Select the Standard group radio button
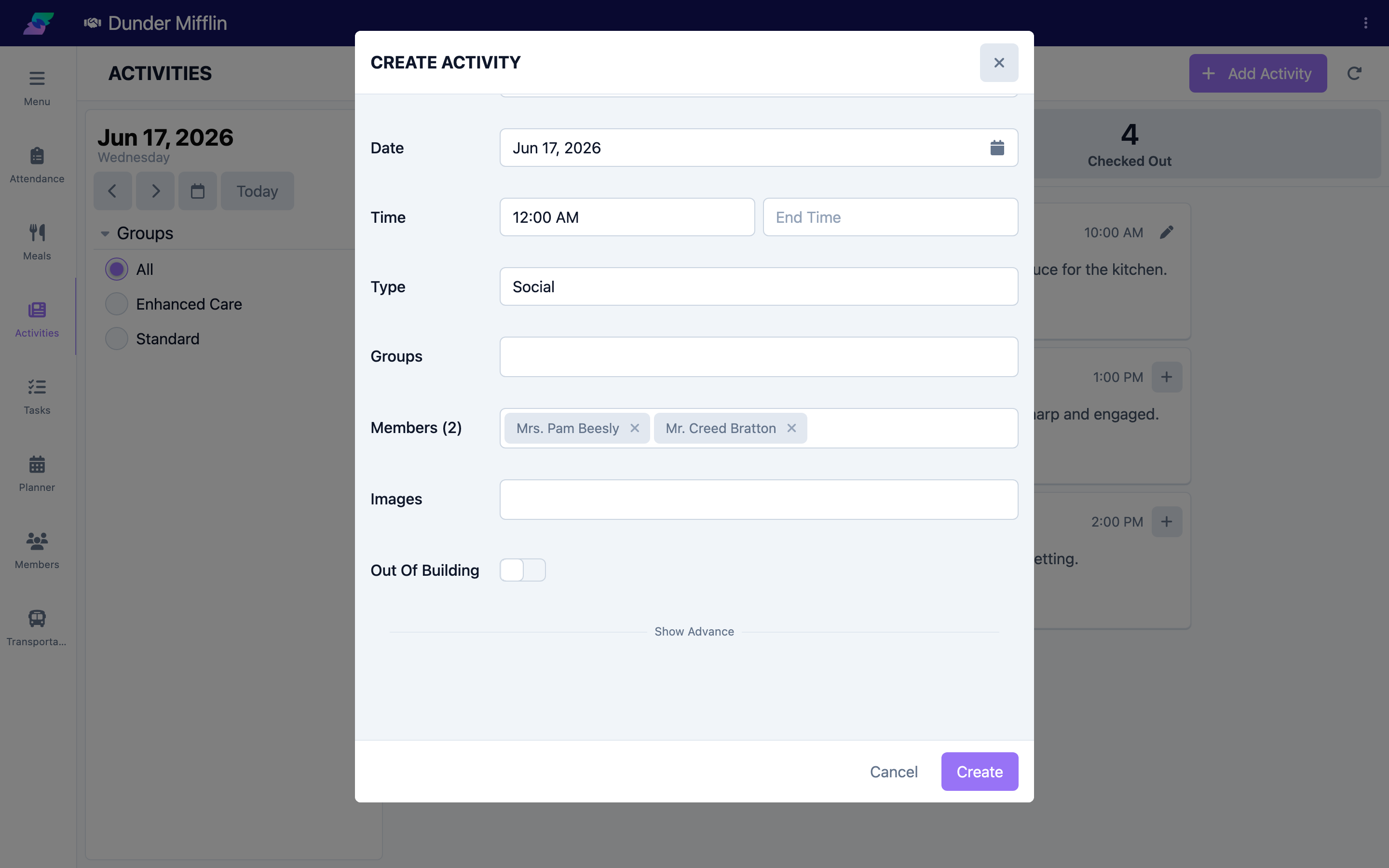 coord(117,339)
